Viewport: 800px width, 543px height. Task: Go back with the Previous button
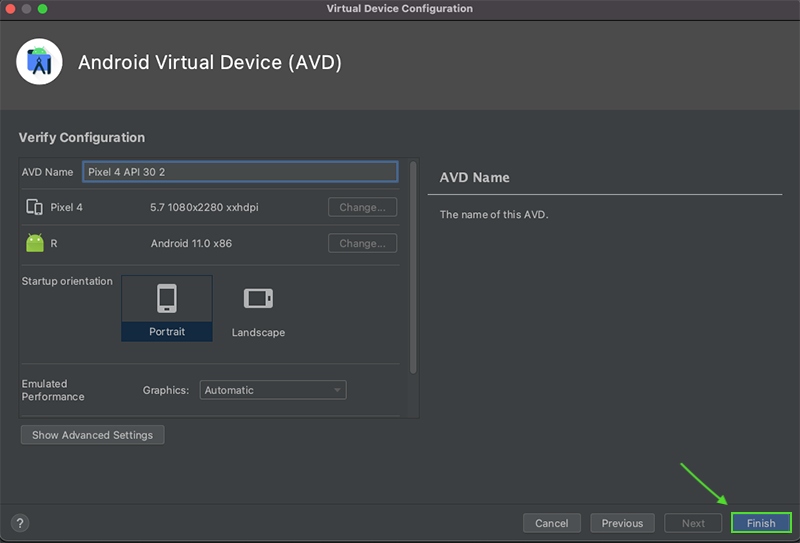622,523
